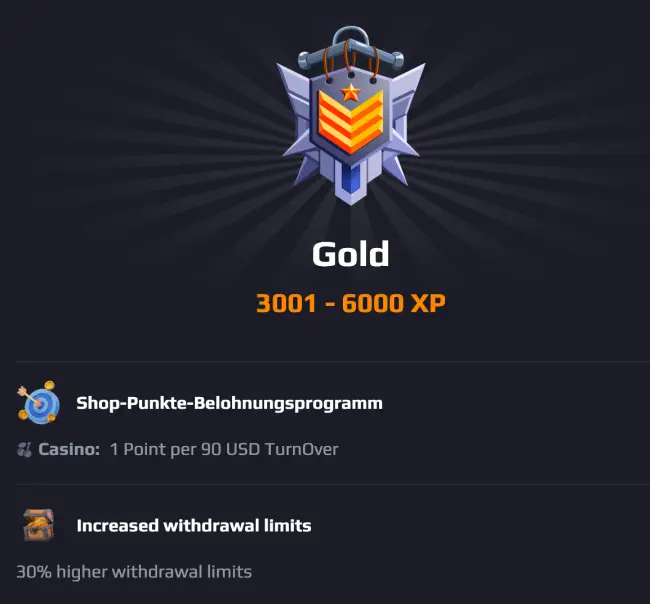Click the left wing of the badge
The width and height of the screenshot is (650, 604).
point(295,120)
